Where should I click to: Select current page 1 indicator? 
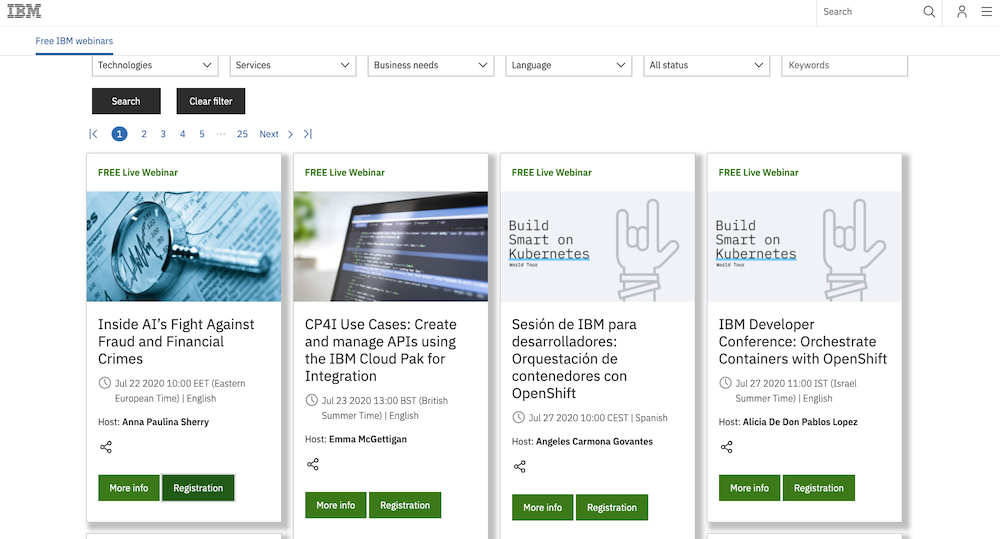tap(119, 134)
